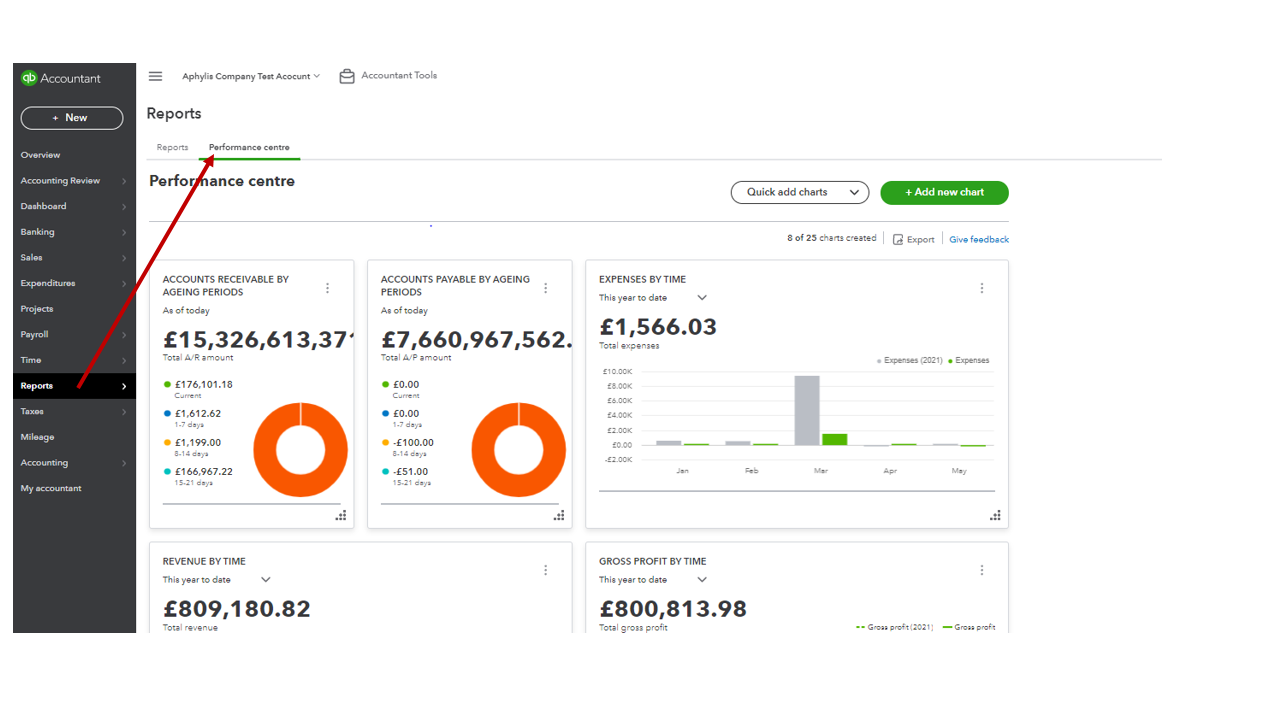Toggle the hamburger navigation menu icon
This screenshot has width=1280, height=720.
155,76
